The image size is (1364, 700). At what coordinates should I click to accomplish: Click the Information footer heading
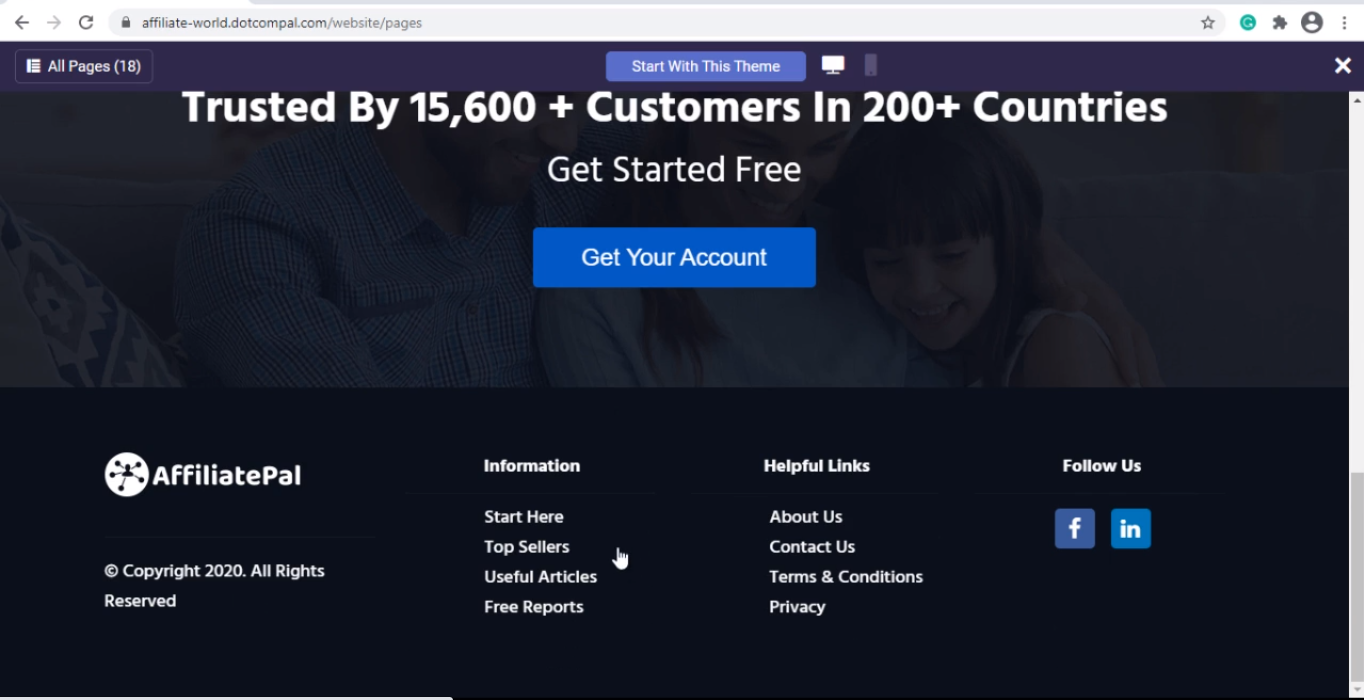point(532,466)
